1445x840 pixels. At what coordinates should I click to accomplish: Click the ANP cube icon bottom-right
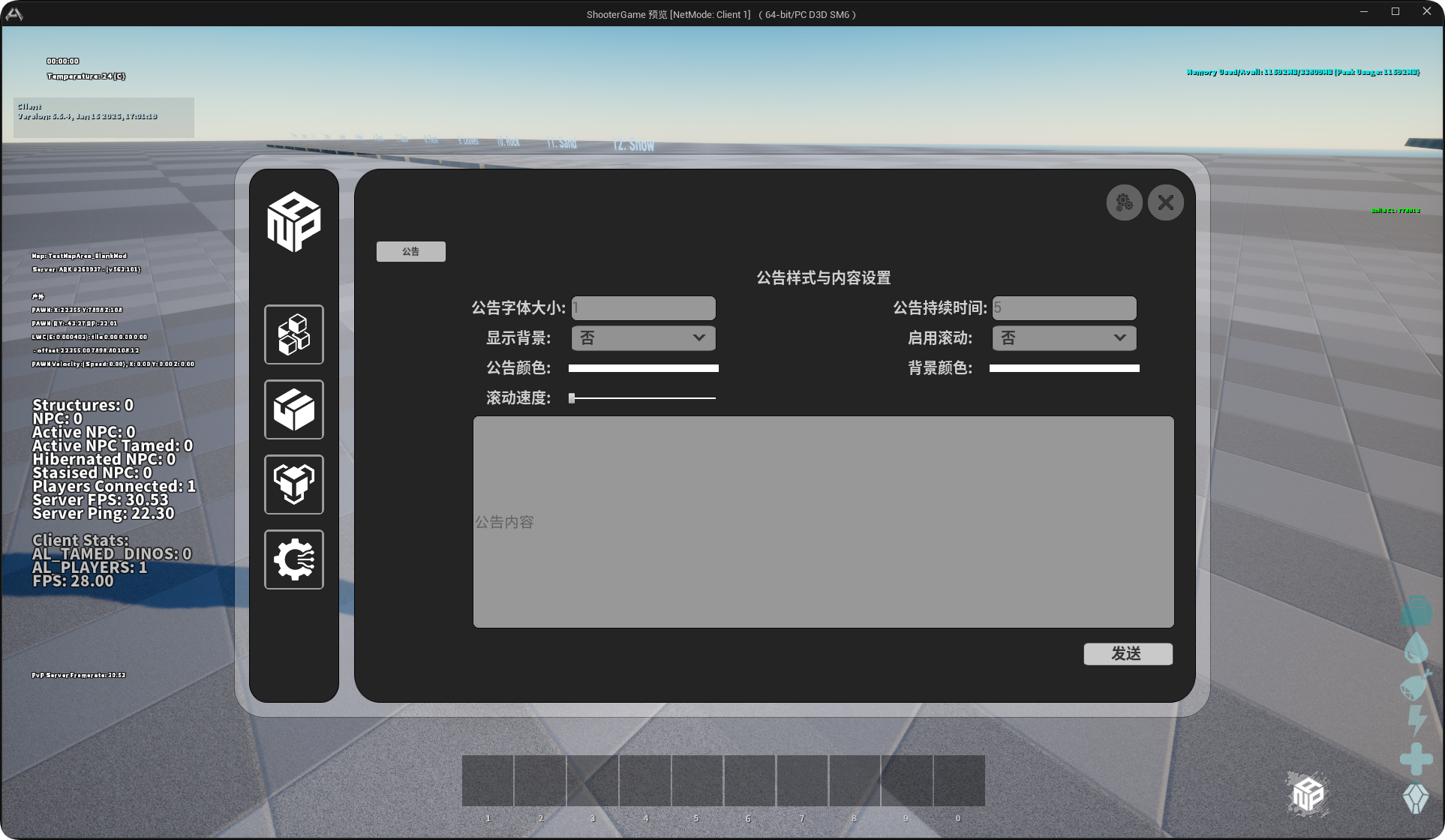tap(1308, 793)
